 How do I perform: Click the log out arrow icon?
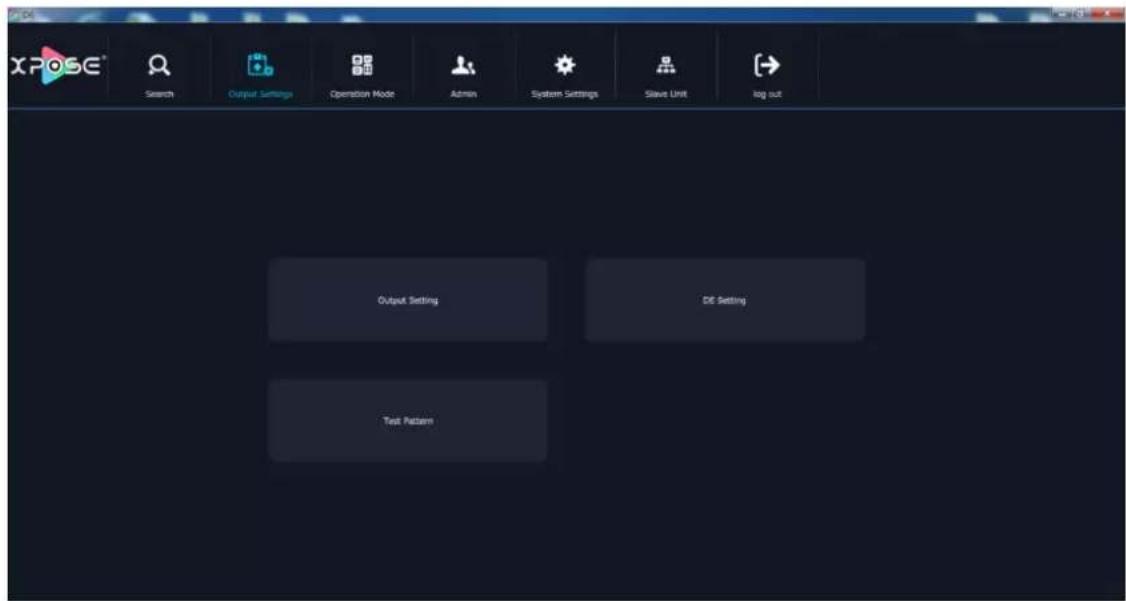click(766, 65)
